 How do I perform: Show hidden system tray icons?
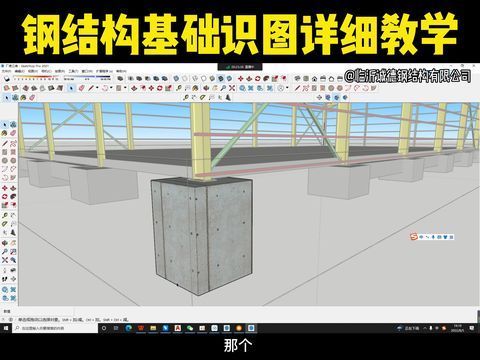425,328
